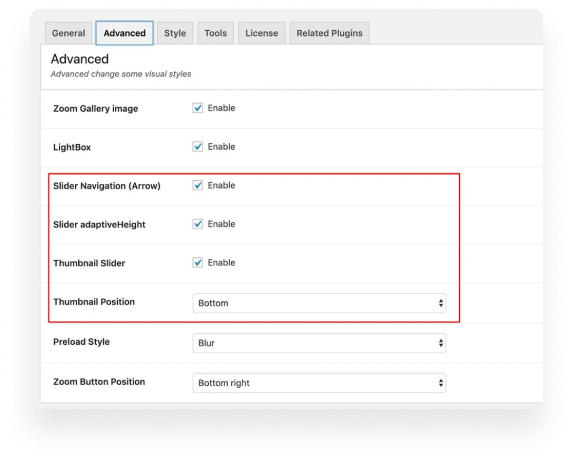Uncheck the Thumbnail Slider Enable checkbox
Screen dimensions: 573x460
(198, 263)
